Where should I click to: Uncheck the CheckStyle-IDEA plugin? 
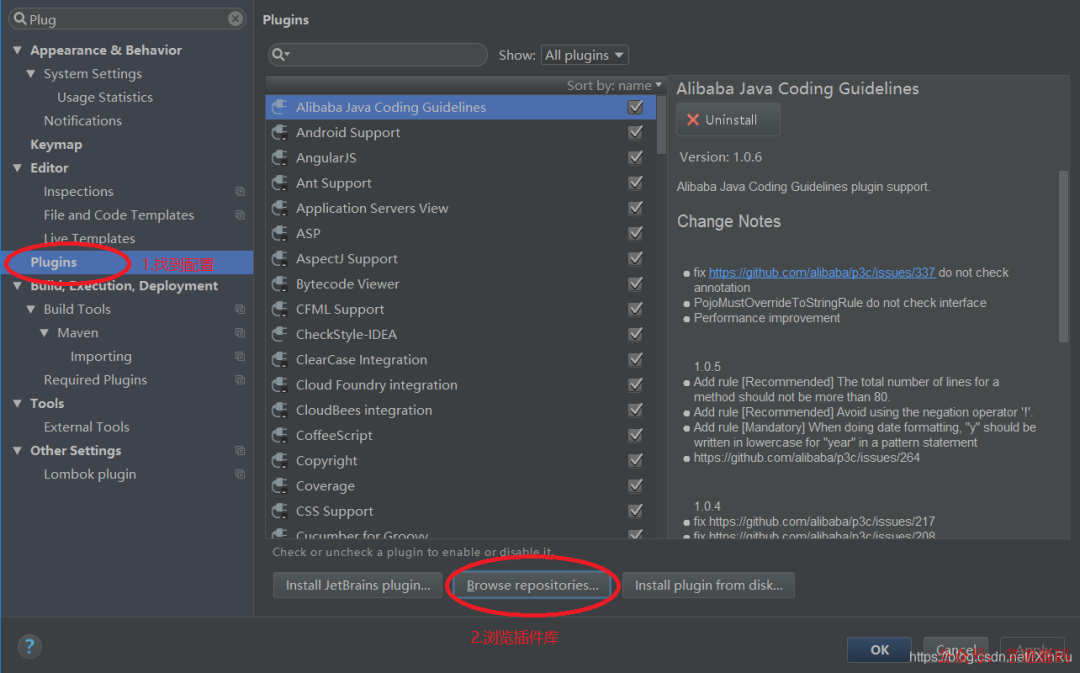pos(636,334)
